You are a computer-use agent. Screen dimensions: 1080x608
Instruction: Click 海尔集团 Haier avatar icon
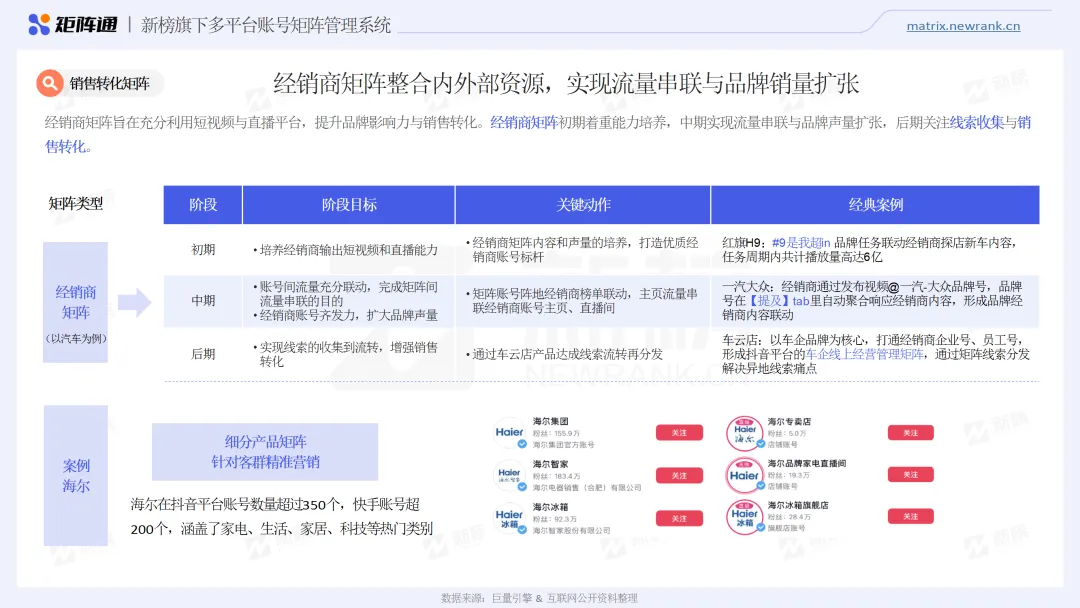point(510,432)
